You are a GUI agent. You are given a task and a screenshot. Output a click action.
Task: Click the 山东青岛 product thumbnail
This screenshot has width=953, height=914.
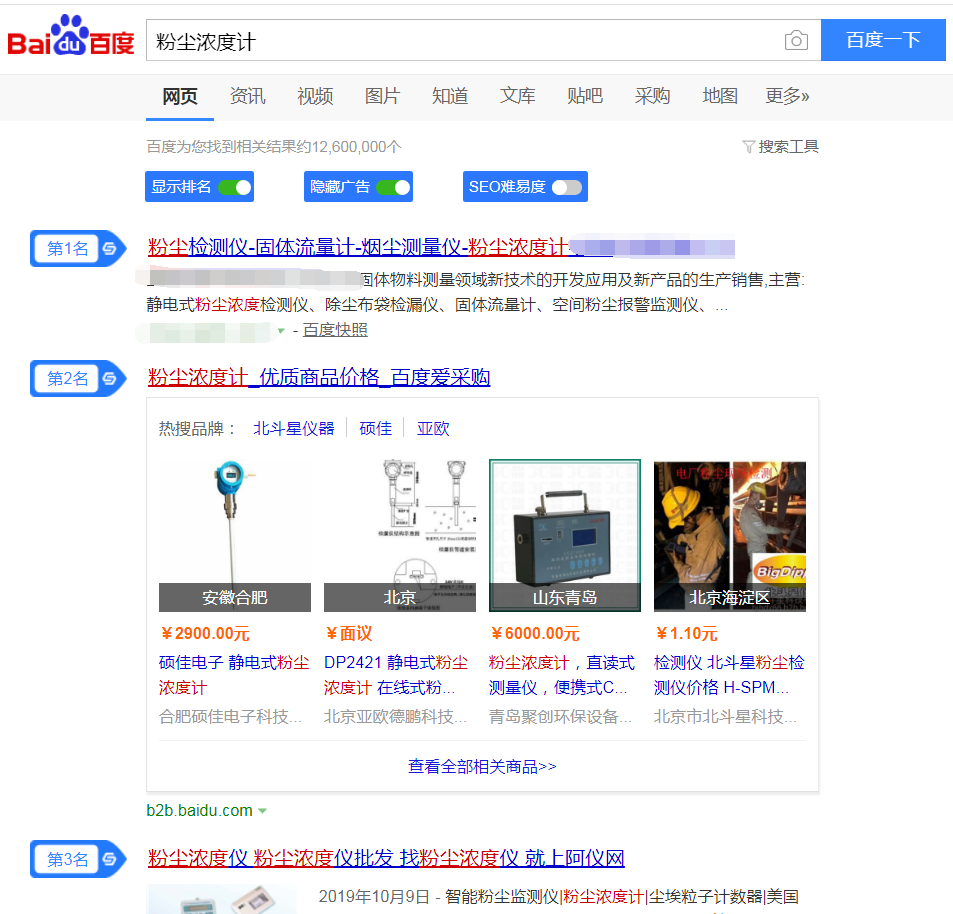[565, 535]
